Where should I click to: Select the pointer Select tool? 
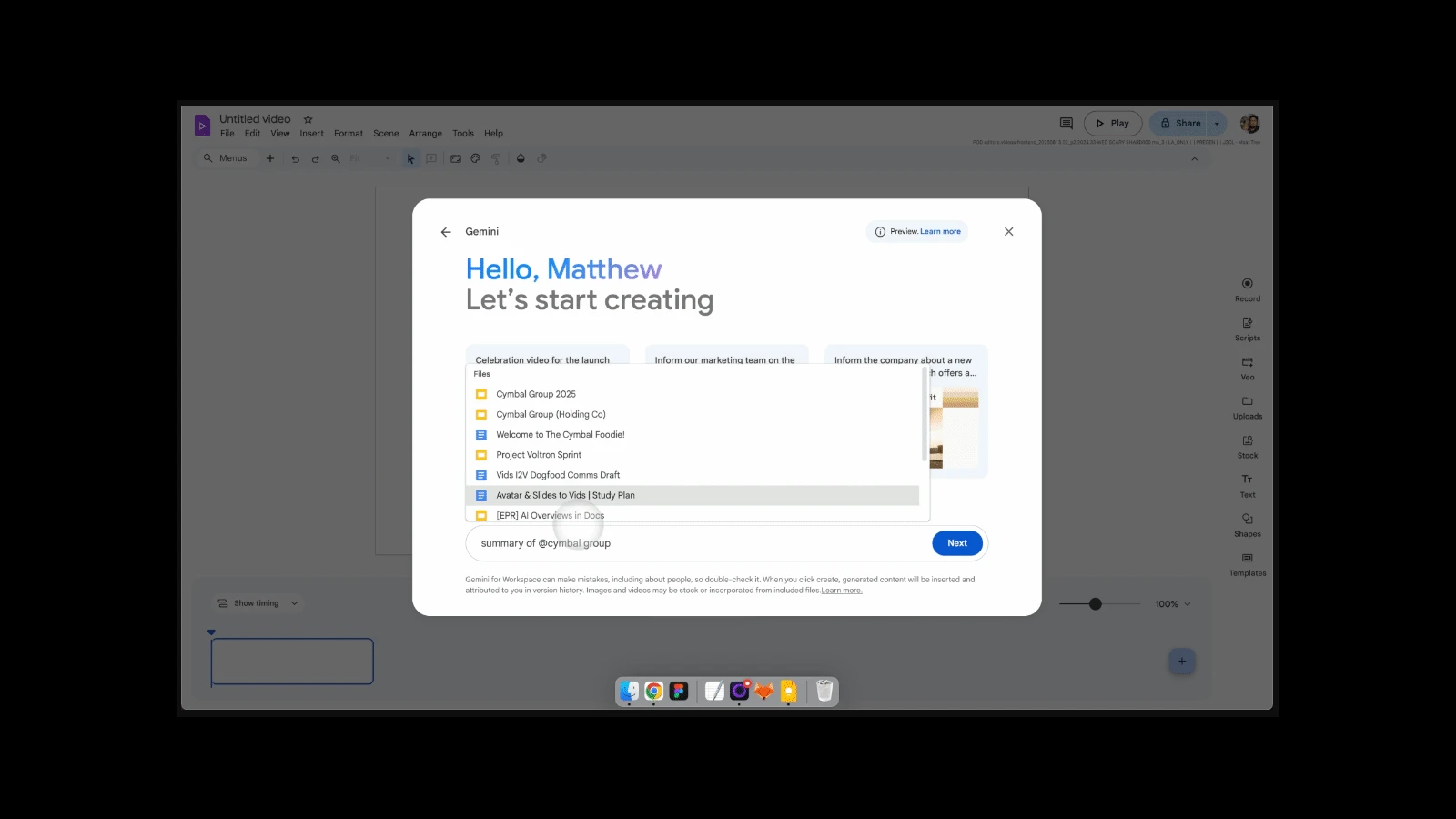coord(410,158)
